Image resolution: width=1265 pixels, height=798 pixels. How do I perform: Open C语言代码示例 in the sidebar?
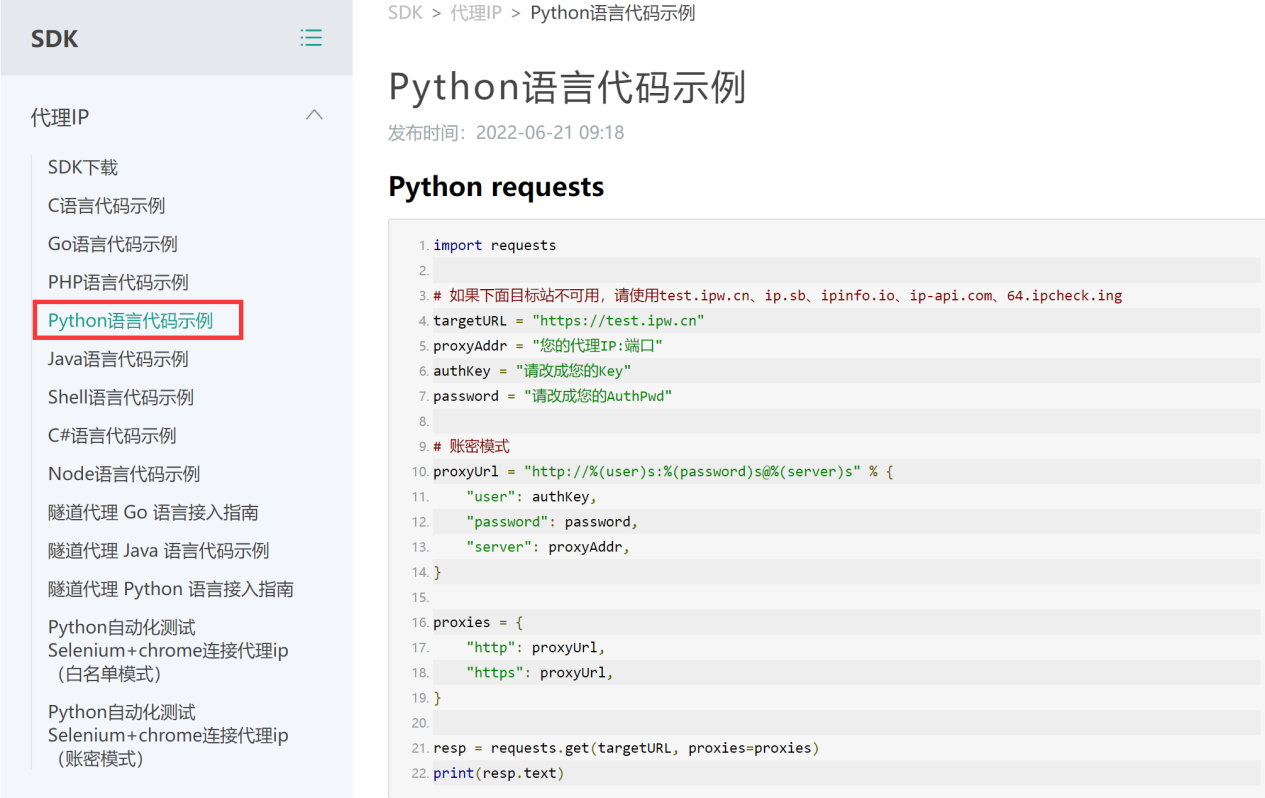coord(106,205)
